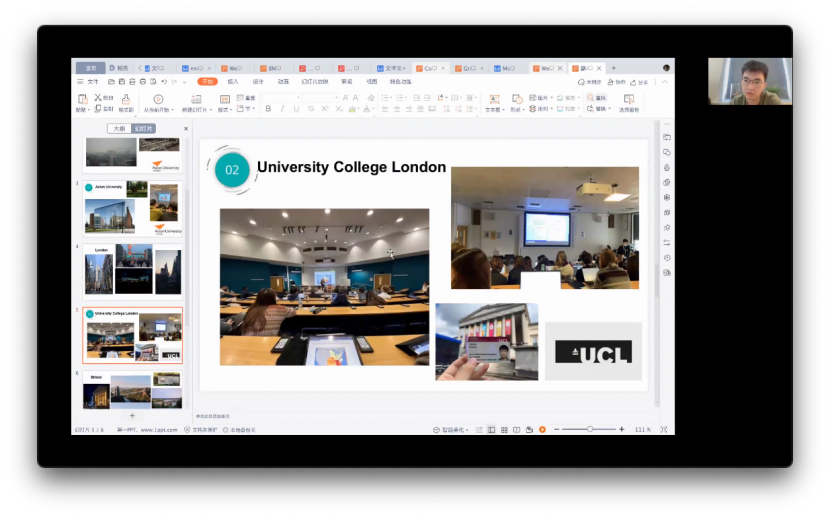Click the Reset slide icon
The height and width of the screenshot is (517, 830).
(x=240, y=97)
